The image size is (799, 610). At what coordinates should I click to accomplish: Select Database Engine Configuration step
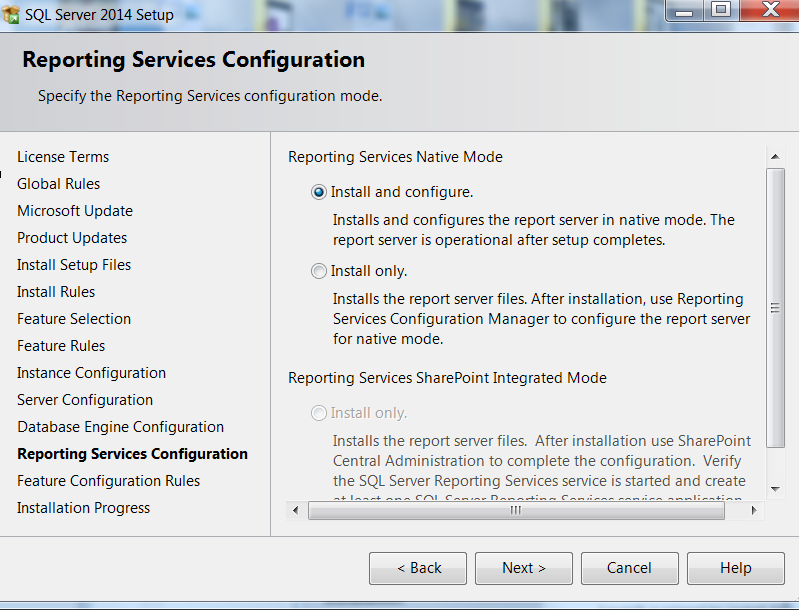click(x=120, y=427)
